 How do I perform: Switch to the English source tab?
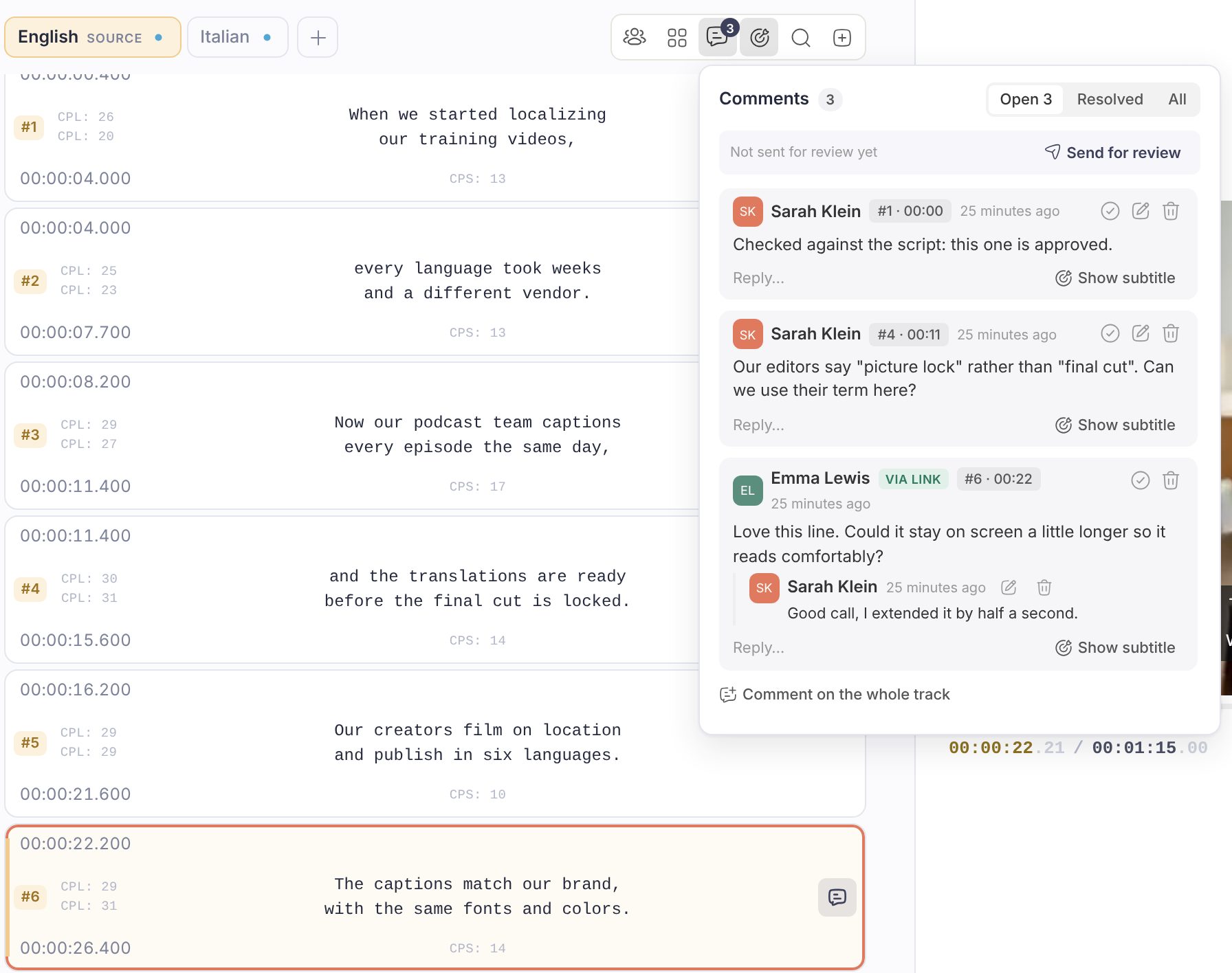92,37
